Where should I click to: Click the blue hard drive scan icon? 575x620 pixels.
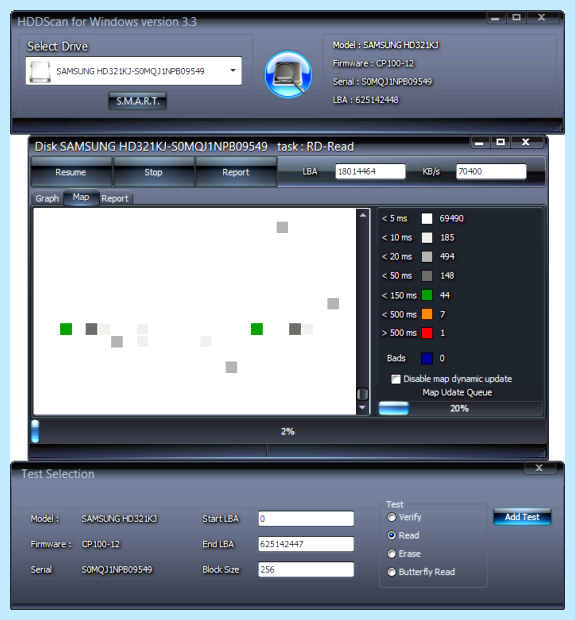click(288, 74)
